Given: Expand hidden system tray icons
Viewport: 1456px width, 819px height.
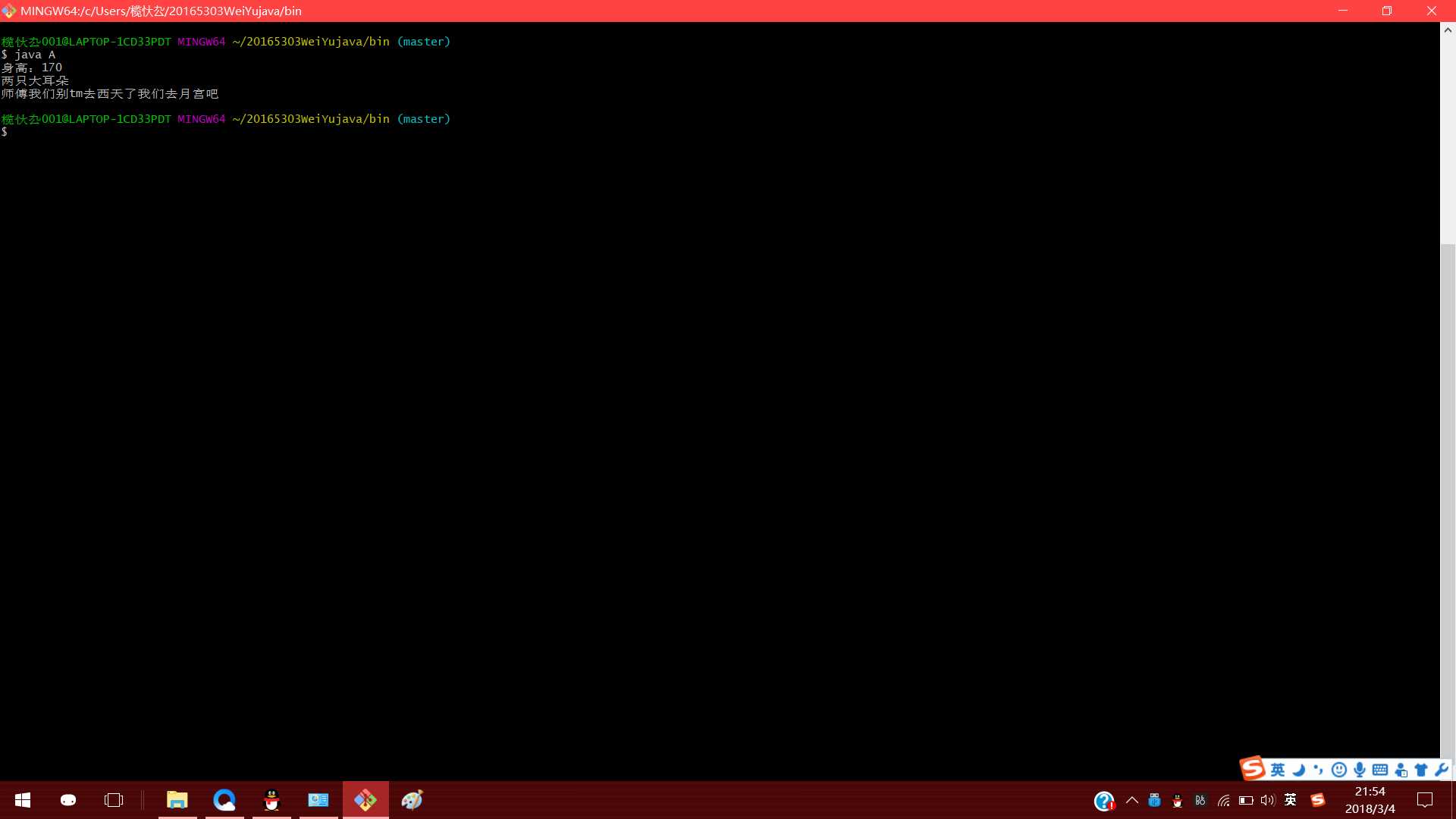Looking at the screenshot, I should click(x=1132, y=800).
